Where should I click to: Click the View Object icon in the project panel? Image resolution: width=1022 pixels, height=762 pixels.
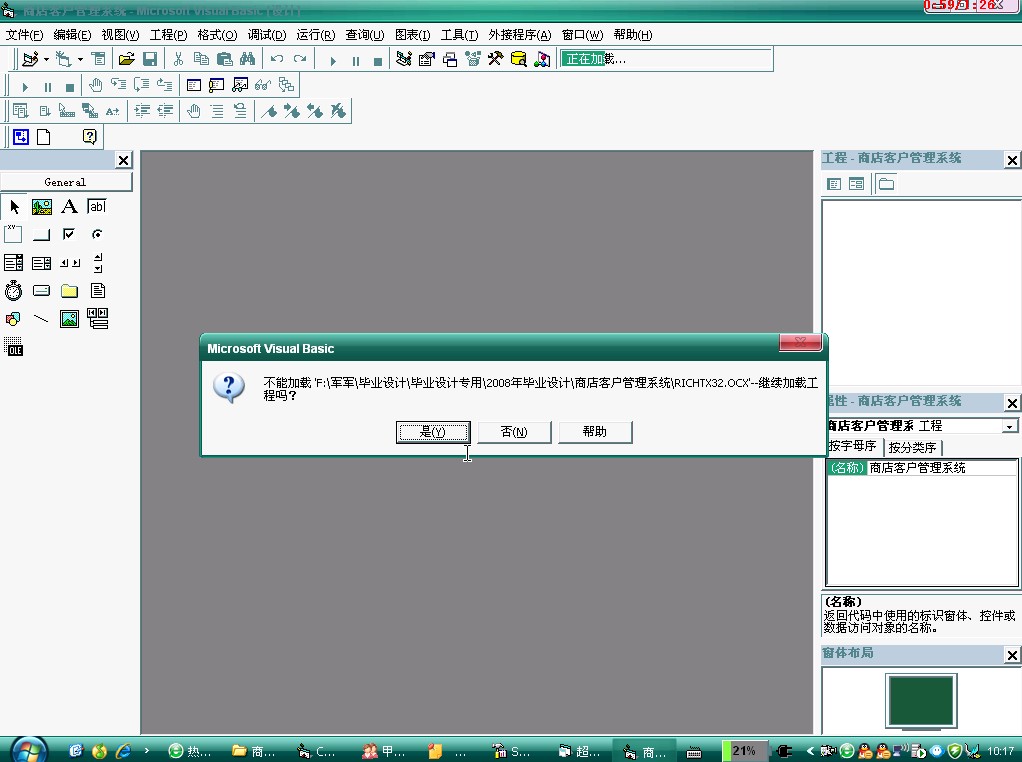[x=856, y=184]
